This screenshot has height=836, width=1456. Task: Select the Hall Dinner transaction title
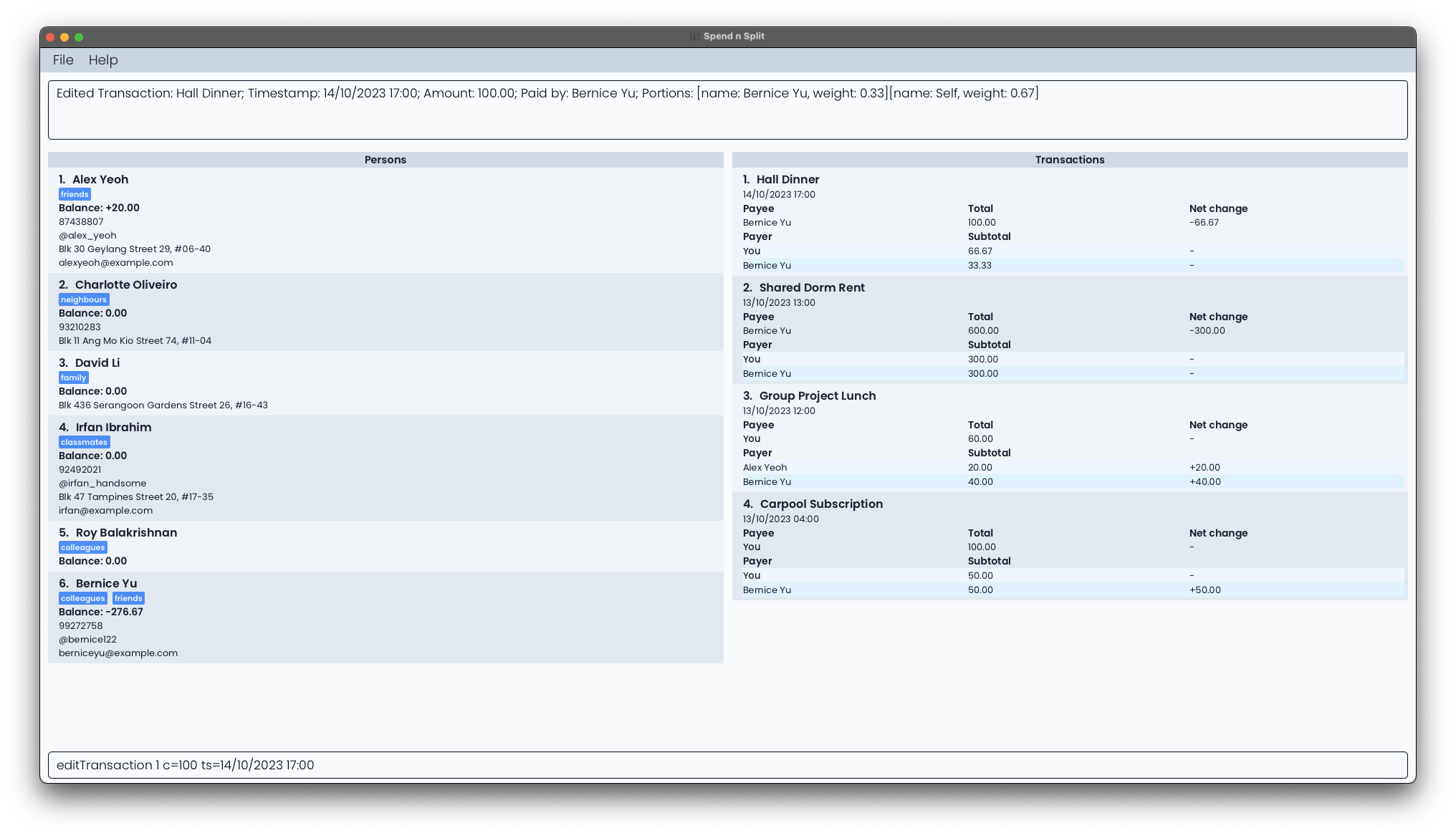coord(788,180)
